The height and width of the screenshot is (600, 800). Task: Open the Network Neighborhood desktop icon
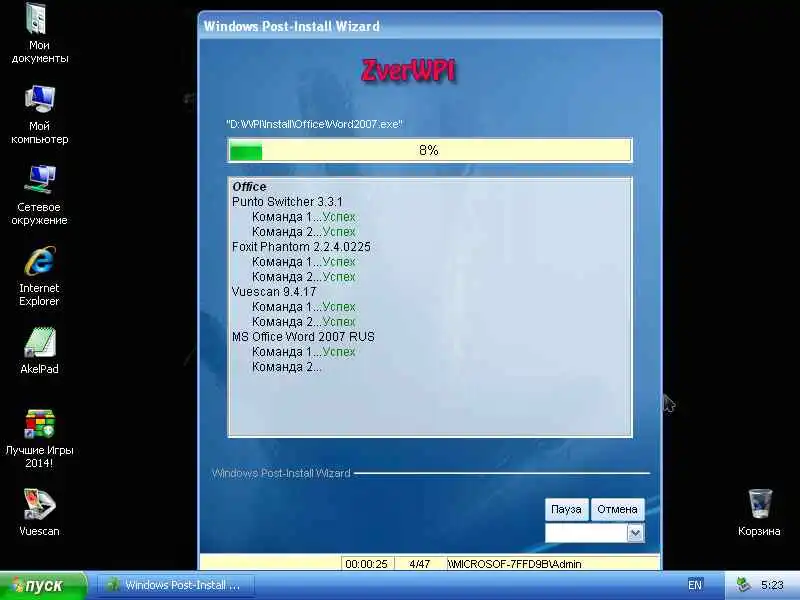[39, 196]
